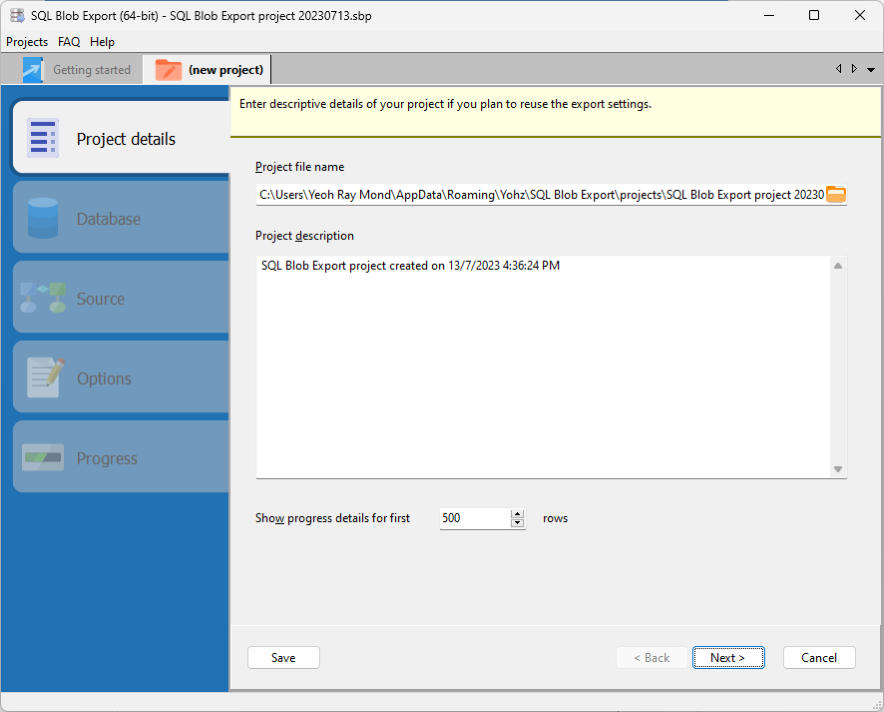Click the down spinner arrow for rows
This screenshot has height=712, width=884.
point(517,523)
